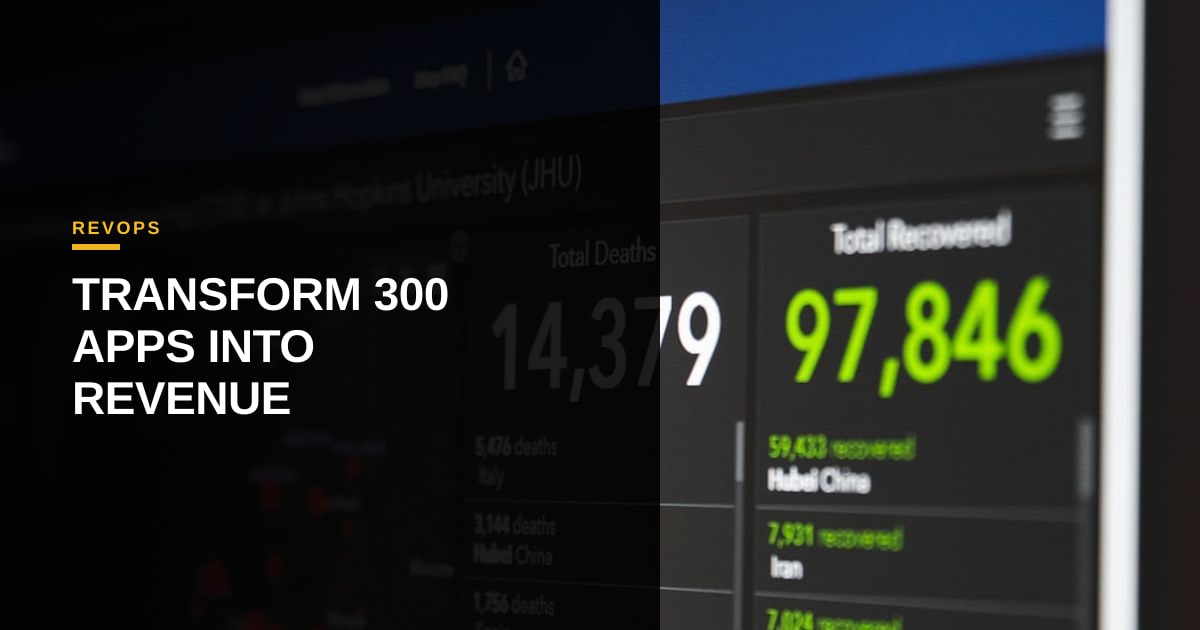Image resolution: width=1200 pixels, height=630 pixels.
Task: Click the Transform 300 Apps Into Revenue headline
Action: click(x=260, y=347)
